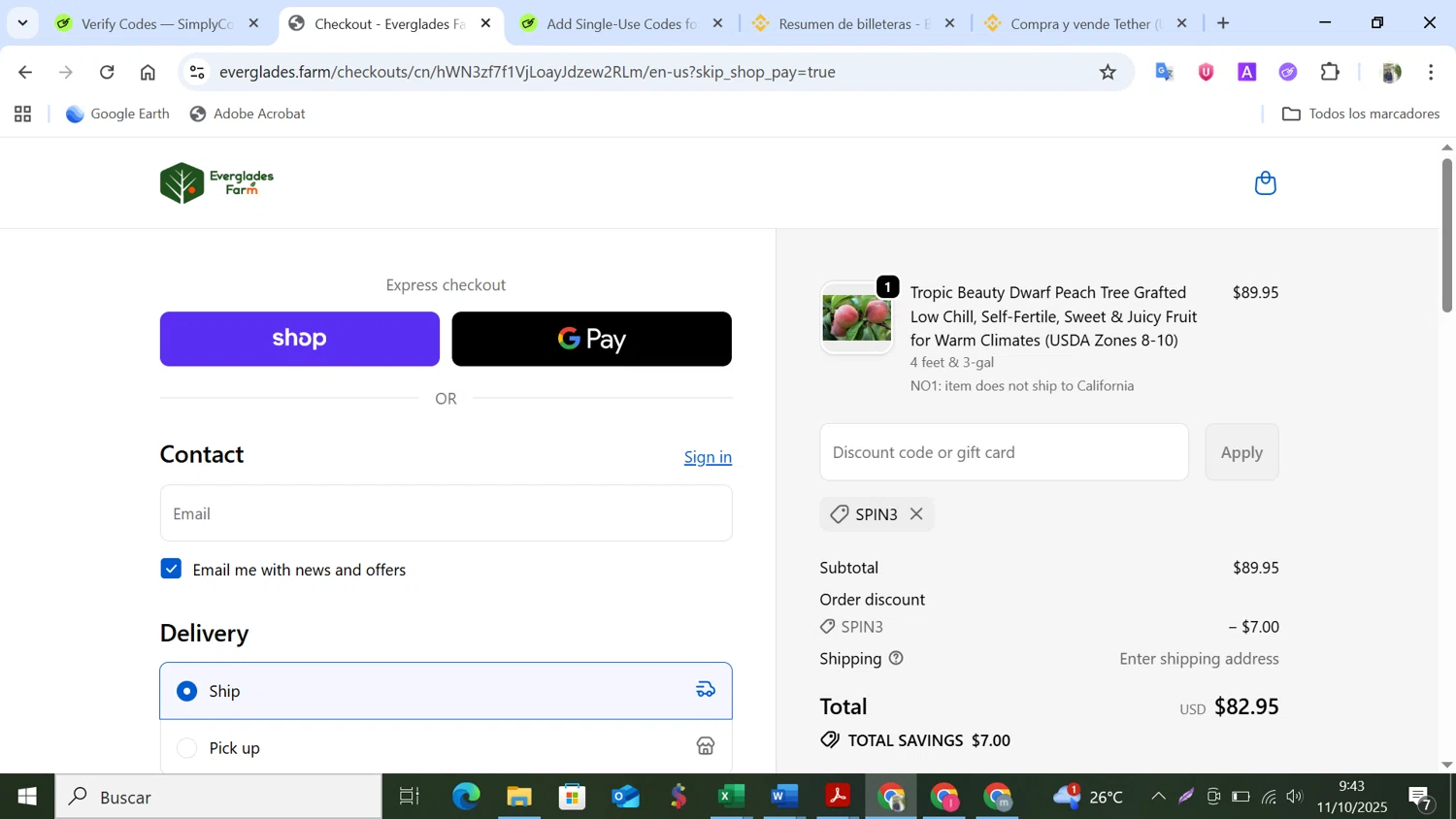Viewport: 1456px width, 819px height.
Task: Switch to Verify Codes — SimplyCodes tab
Action: point(156,23)
